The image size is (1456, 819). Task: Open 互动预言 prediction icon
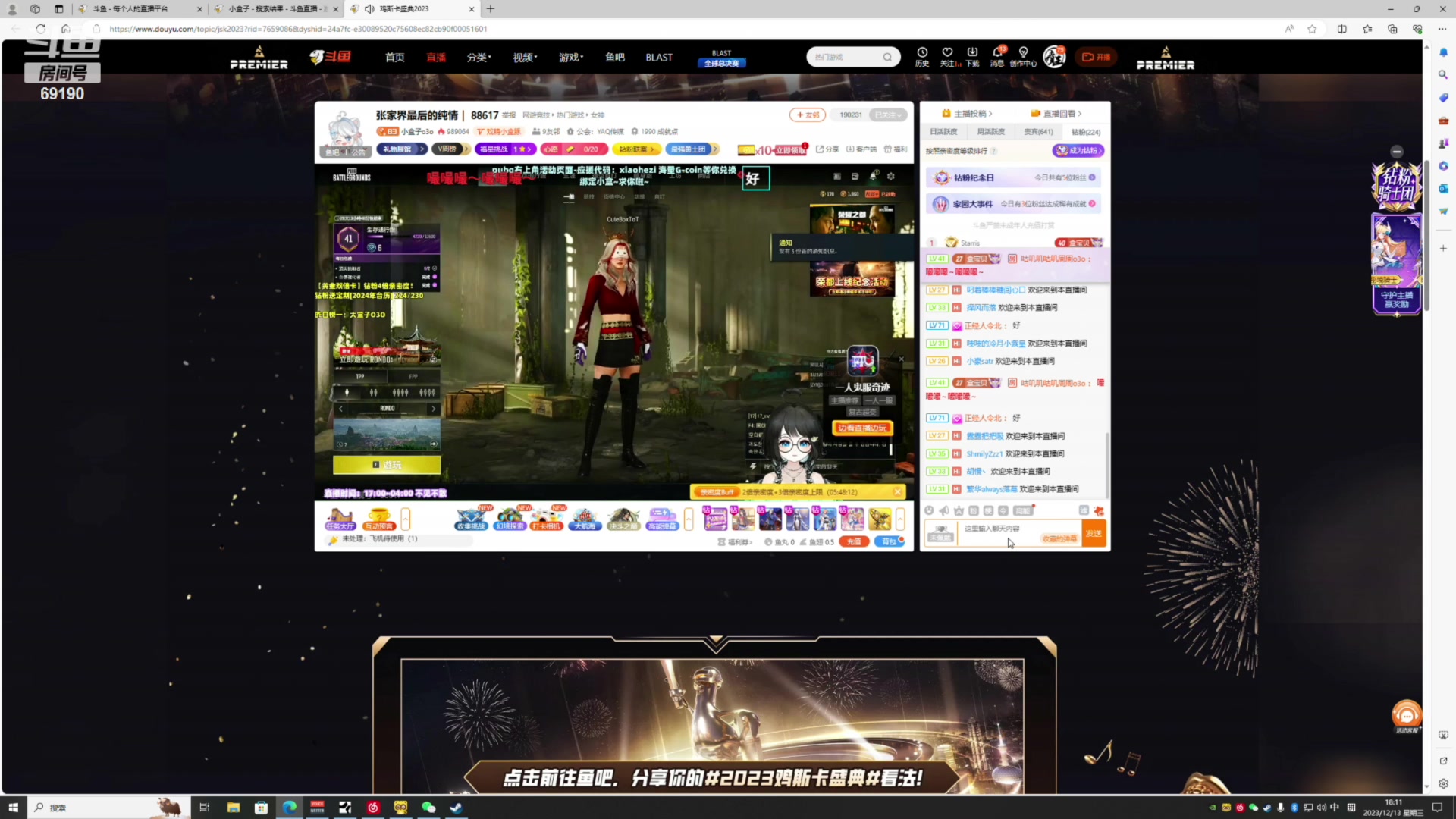point(378,519)
